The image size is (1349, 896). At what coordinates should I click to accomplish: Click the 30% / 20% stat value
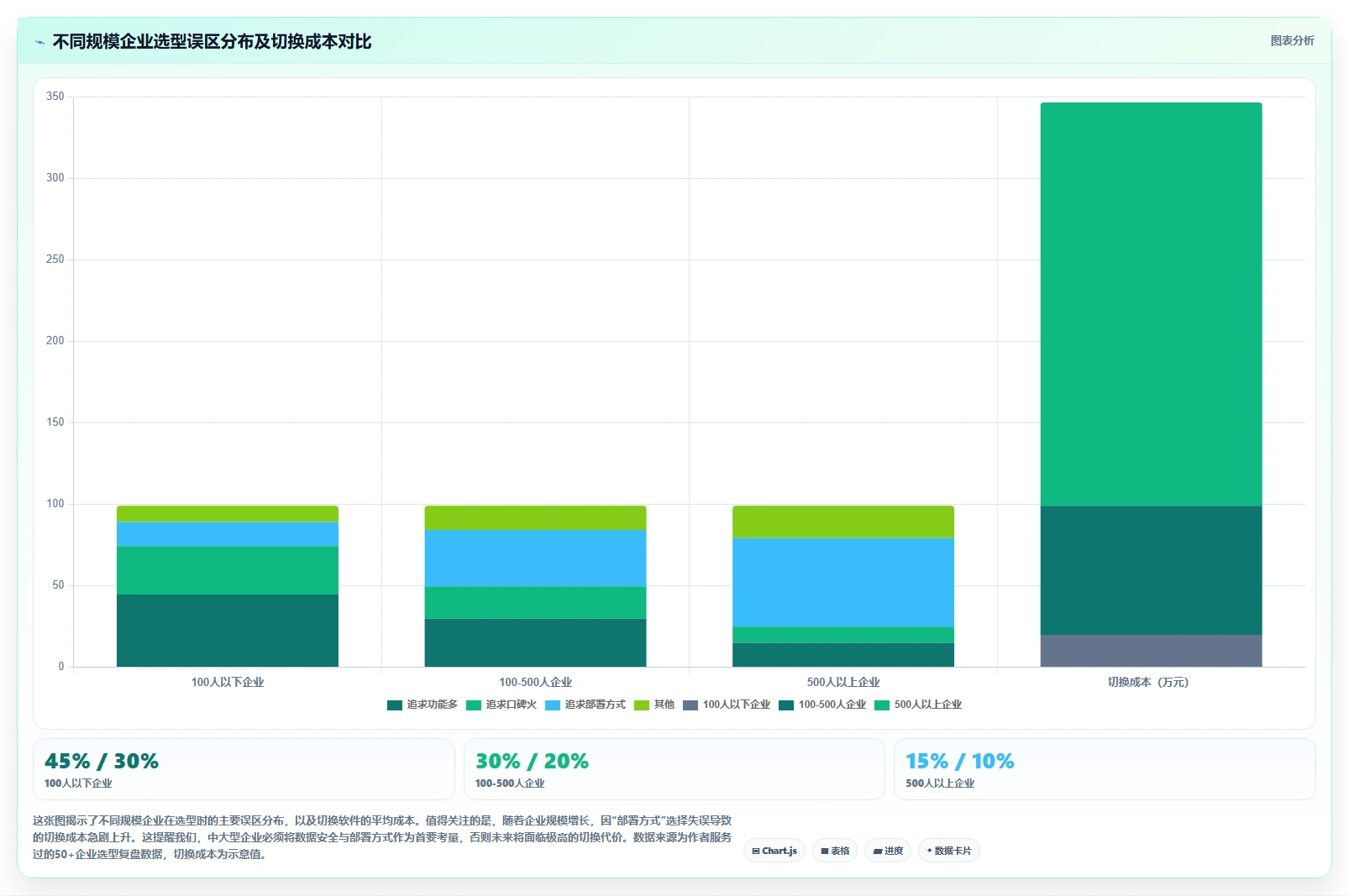(532, 761)
